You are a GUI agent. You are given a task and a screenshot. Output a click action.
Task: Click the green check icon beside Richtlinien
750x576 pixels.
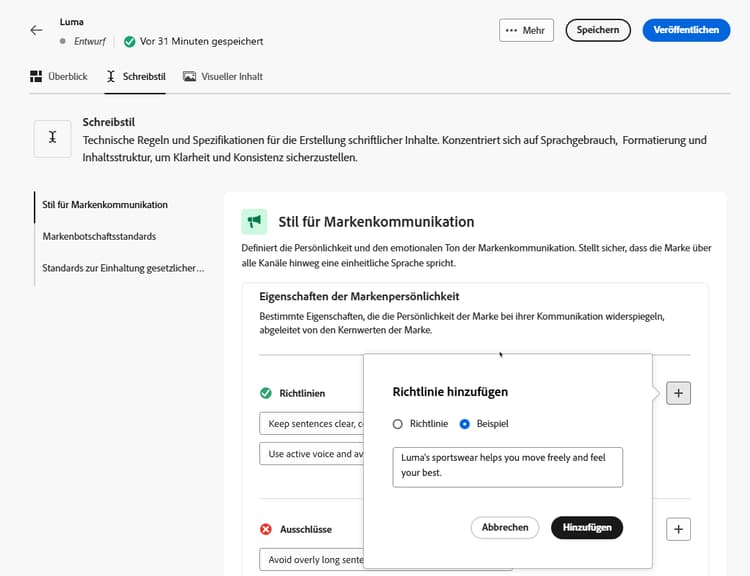tap(266, 393)
